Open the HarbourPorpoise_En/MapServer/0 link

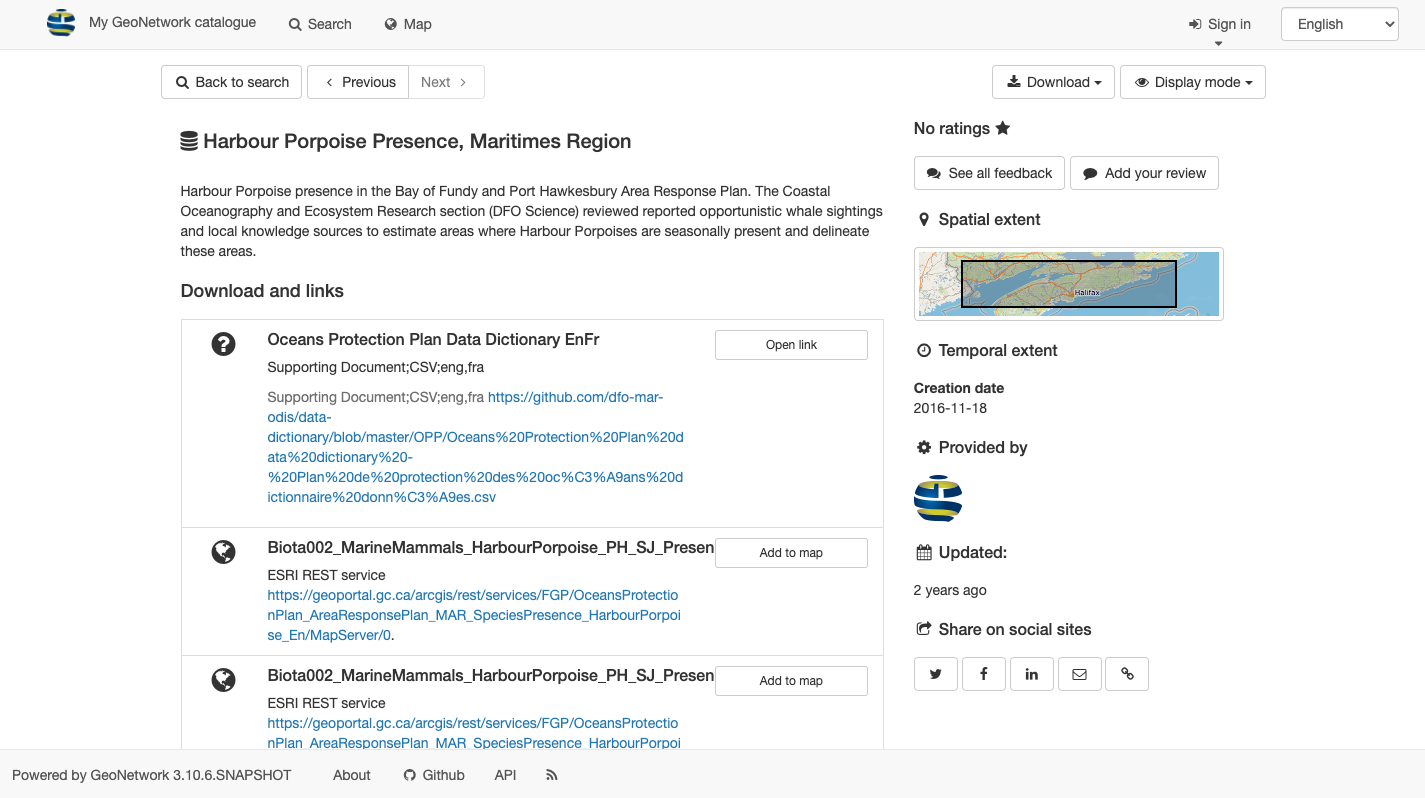pyautogui.click(x=475, y=615)
